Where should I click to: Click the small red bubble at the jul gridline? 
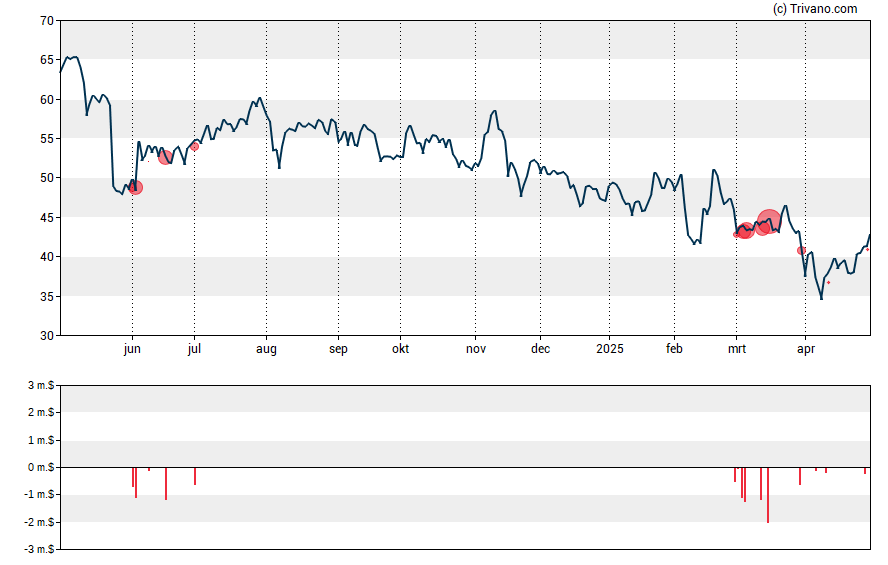pyautogui.click(x=194, y=147)
